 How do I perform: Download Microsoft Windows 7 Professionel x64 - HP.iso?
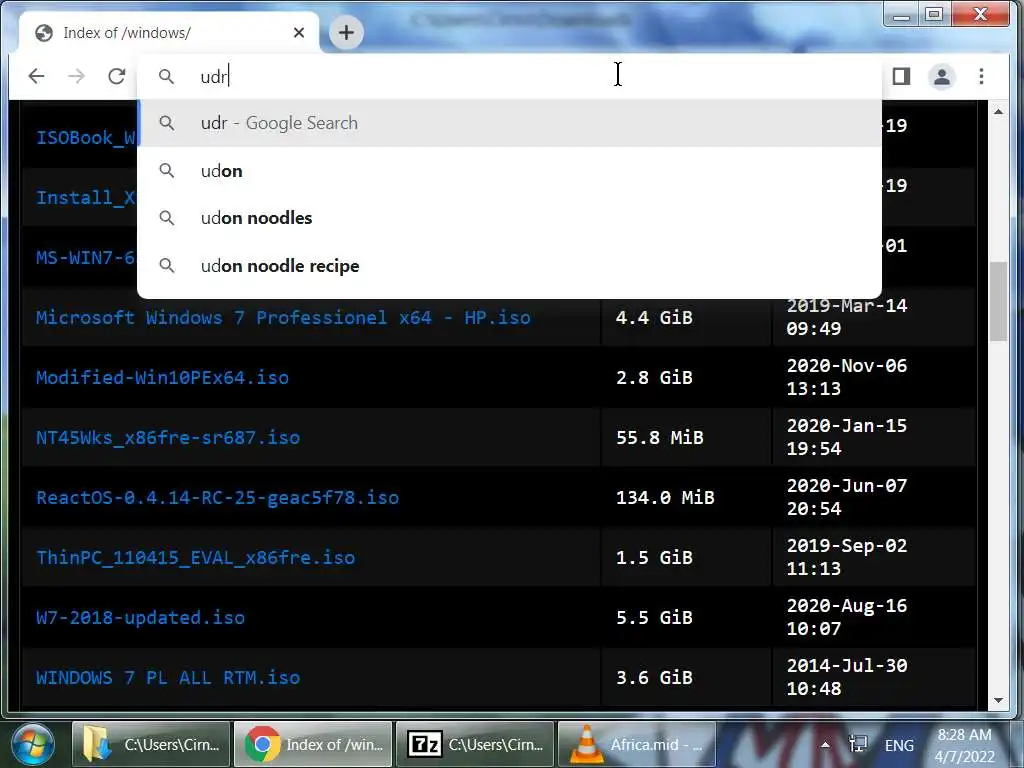pyautogui.click(x=283, y=317)
